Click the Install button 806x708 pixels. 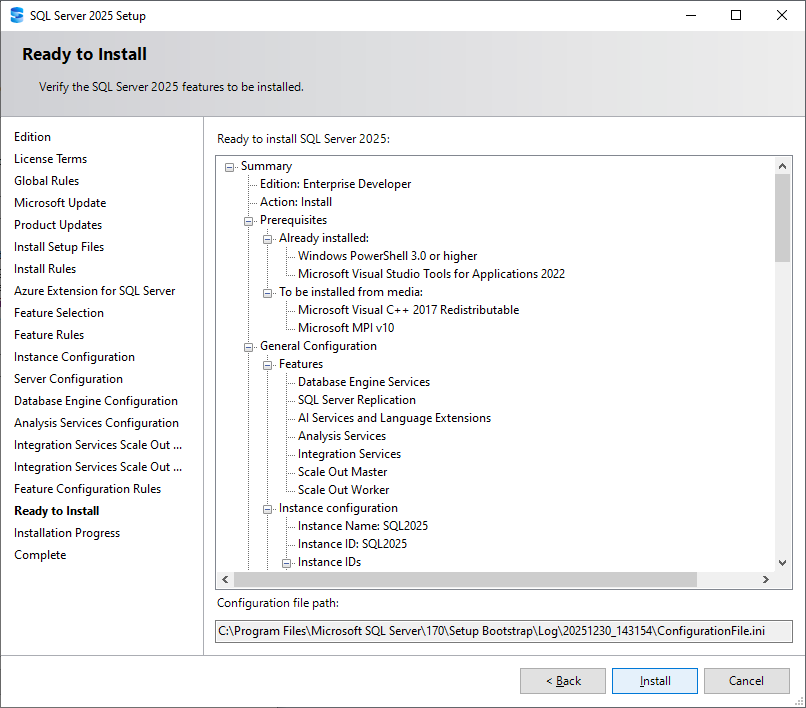(654, 681)
